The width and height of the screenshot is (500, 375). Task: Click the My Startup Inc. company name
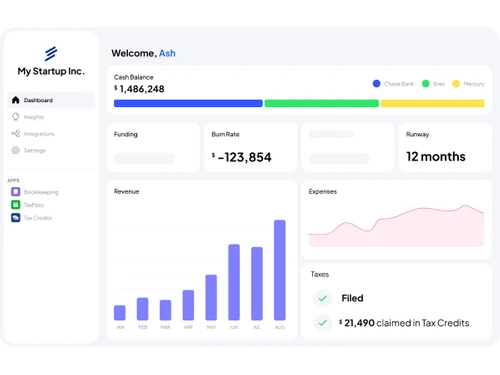pyautogui.click(x=51, y=71)
